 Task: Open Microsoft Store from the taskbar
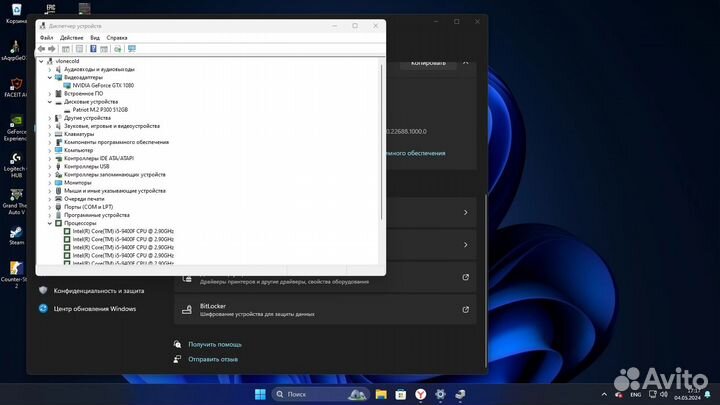[x=400, y=394]
